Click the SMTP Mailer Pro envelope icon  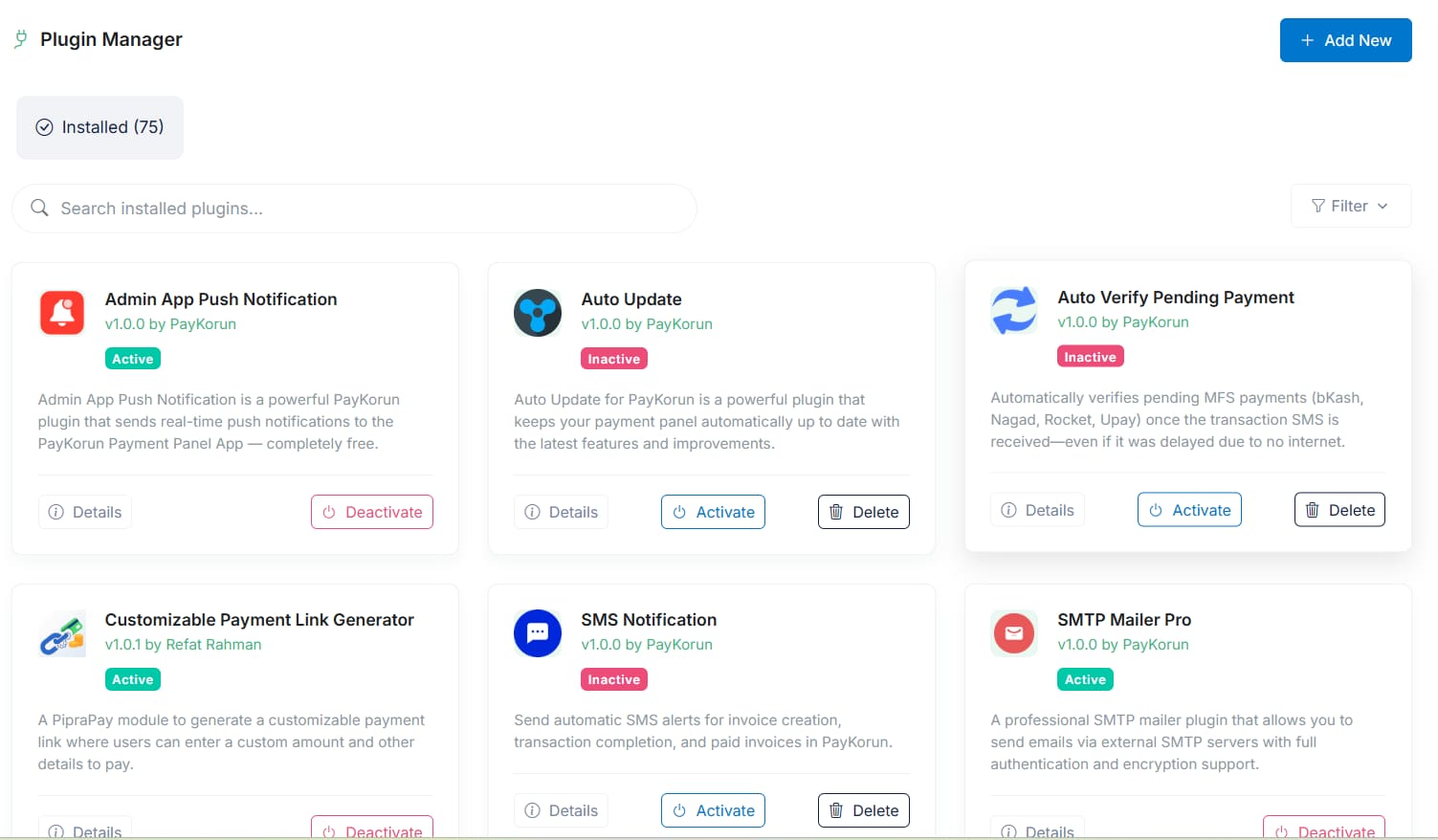click(x=1013, y=633)
